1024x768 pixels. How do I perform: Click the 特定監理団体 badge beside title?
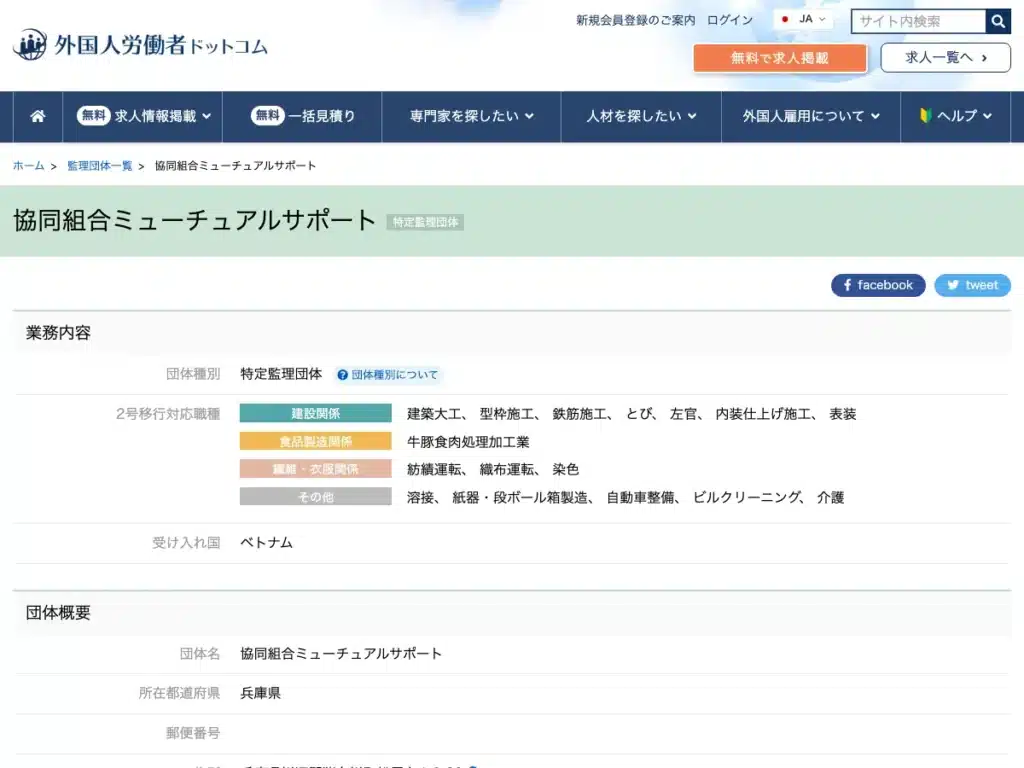(x=425, y=222)
